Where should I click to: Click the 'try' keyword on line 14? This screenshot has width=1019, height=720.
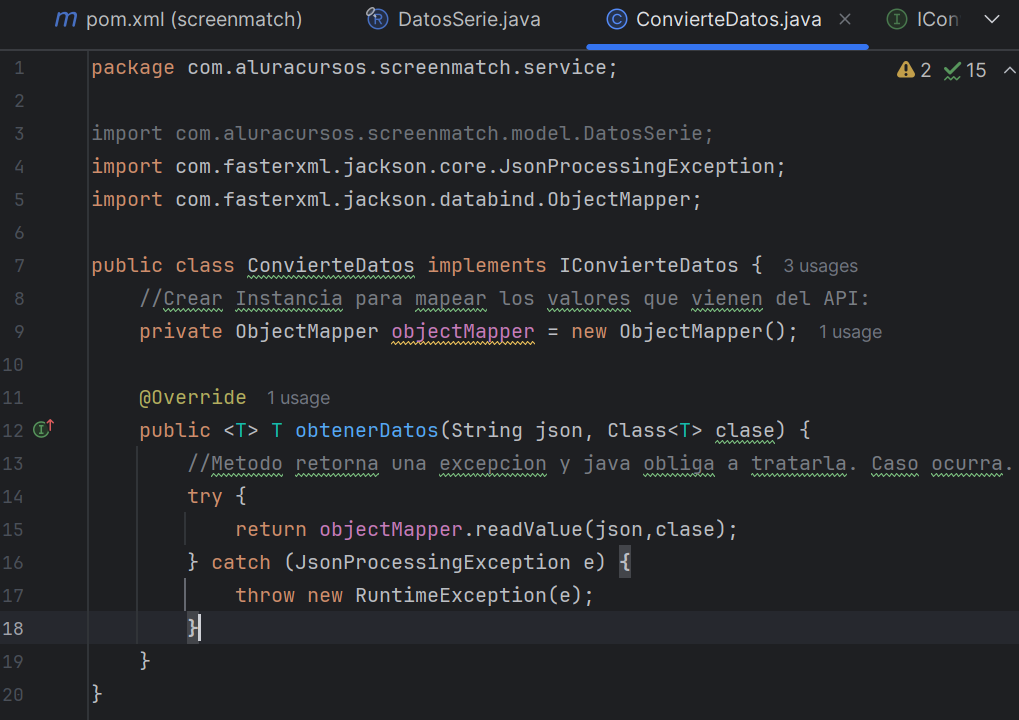coord(205,497)
